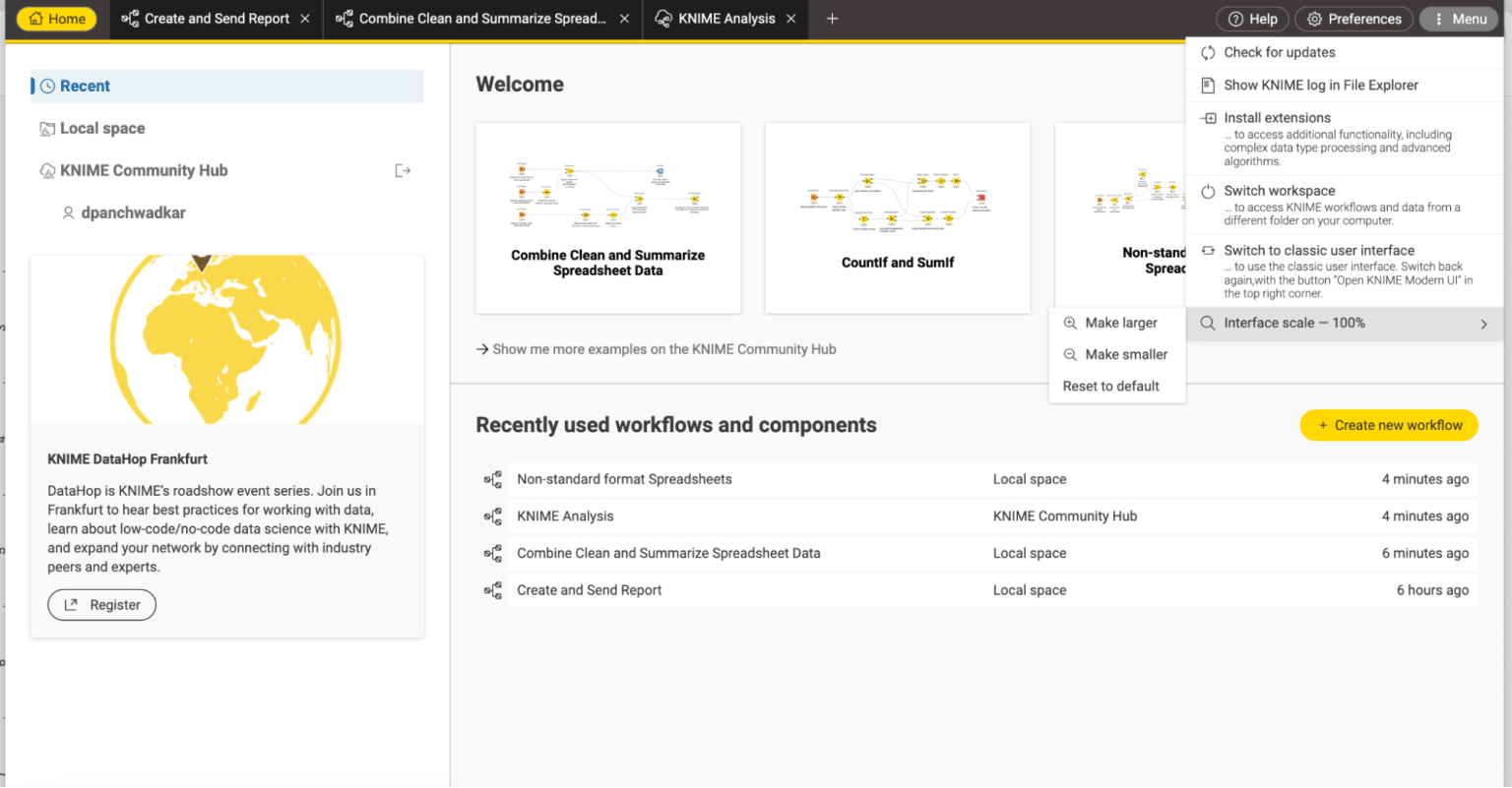The image size is (1512, 788).
Task: Open Preferences
Action: (x=1354, y=19)
